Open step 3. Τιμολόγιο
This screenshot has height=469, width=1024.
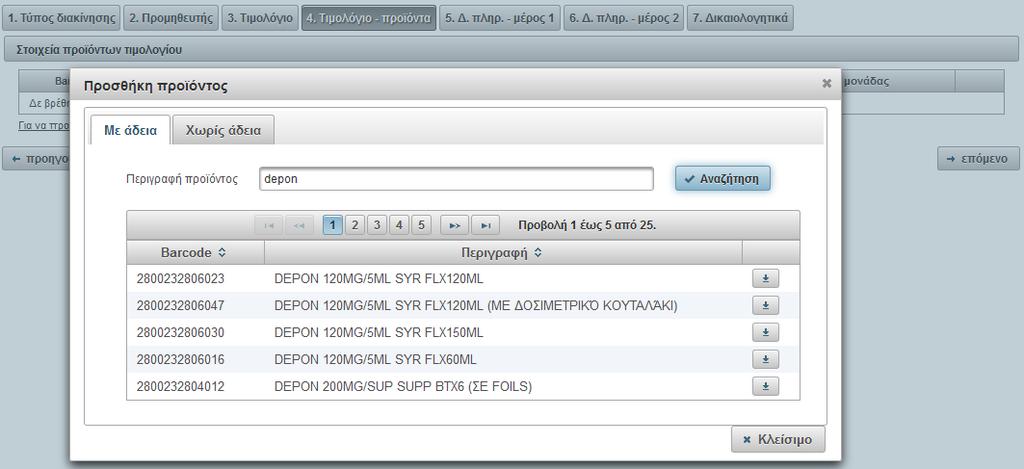(x=260, y=18)
